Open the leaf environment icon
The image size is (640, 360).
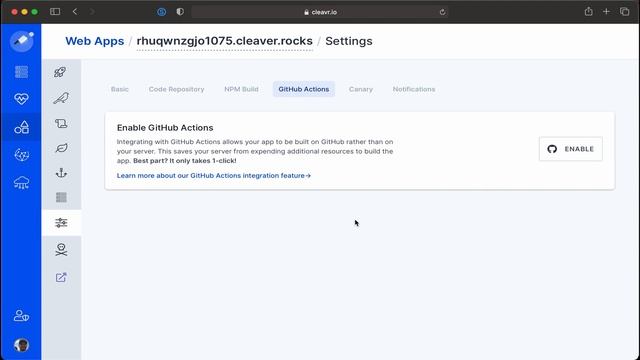(61, 148)
